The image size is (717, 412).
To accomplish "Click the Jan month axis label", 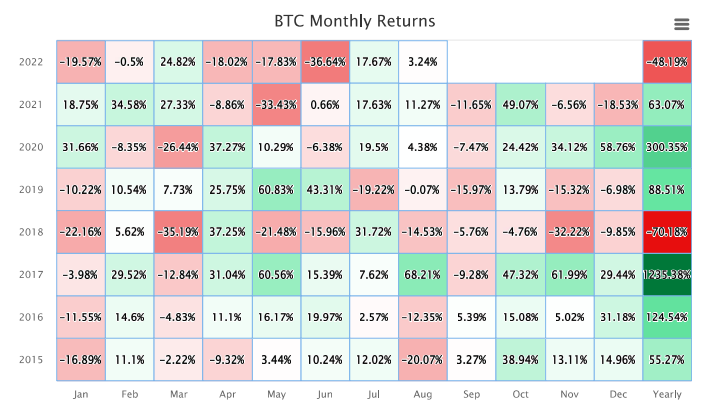I will (x=80, y=394).
